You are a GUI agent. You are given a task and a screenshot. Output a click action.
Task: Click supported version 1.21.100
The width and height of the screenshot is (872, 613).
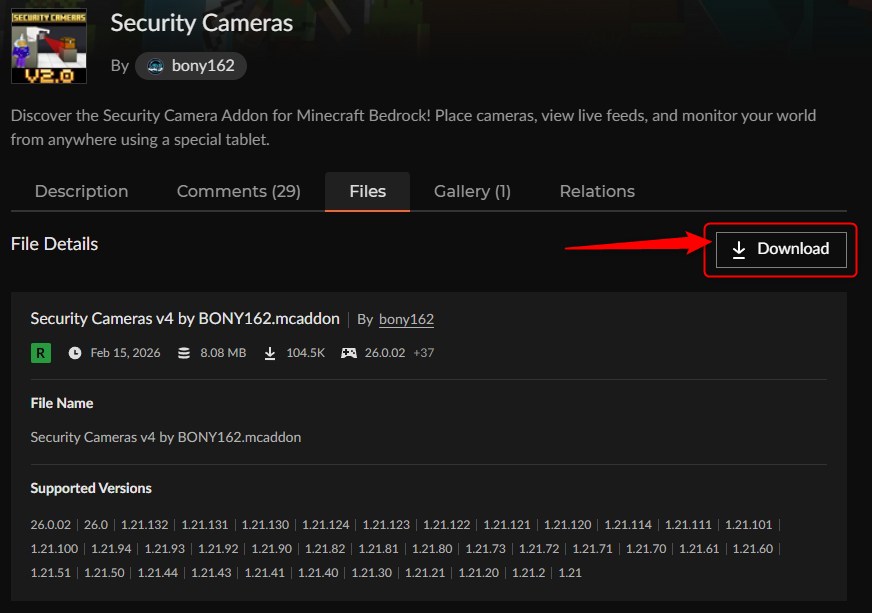pos(54,548)
